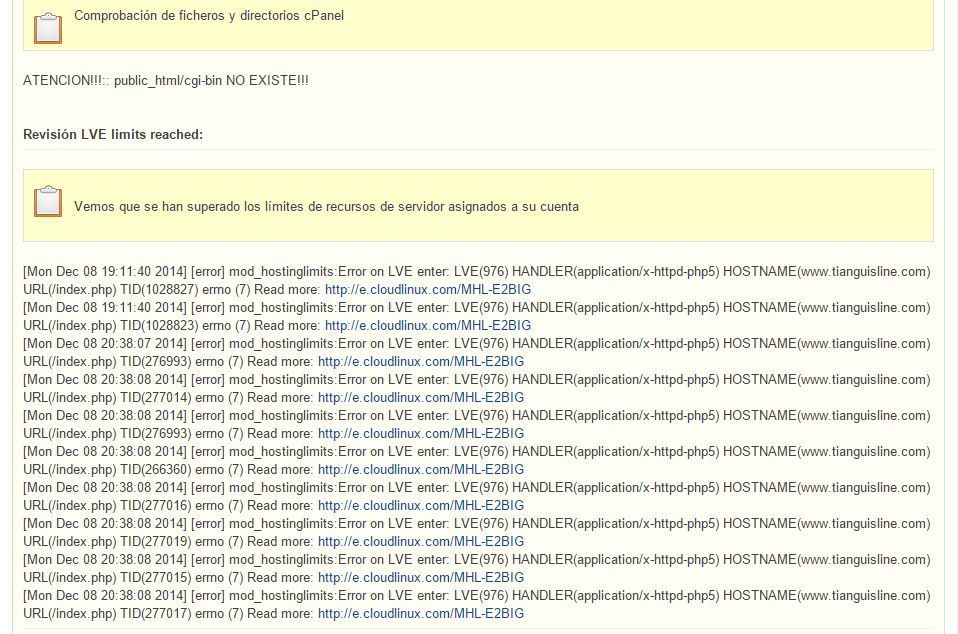The image size is (958, 634).
Task: Click 'Vemos que se han superado los límites' notice
Action: (x=326, y=206)
